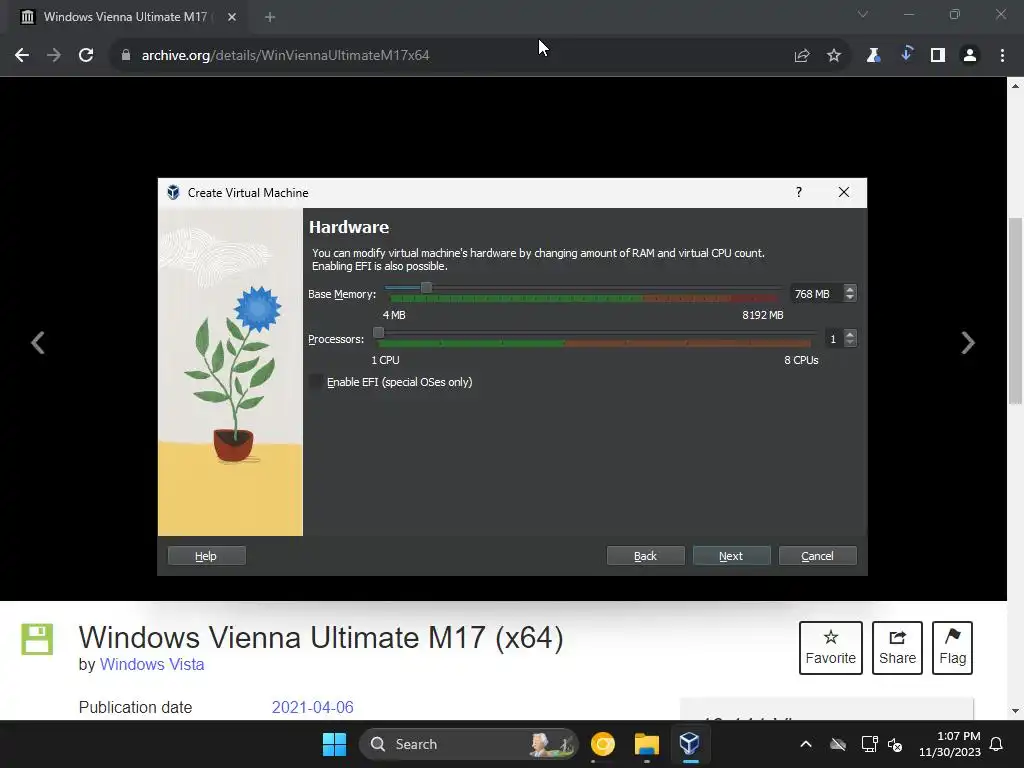This screenshot has width=1024, height=768.
Task: Open the Windows Vista uploader link
Action: (x=152, y=664)
